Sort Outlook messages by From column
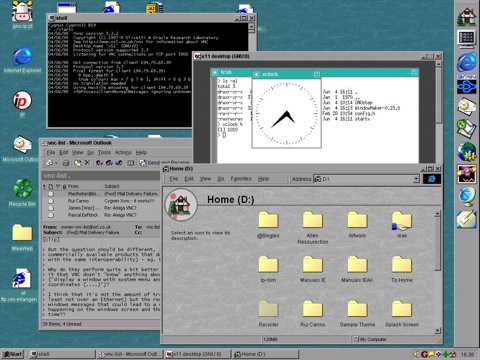480x360 pixels. click(x=85, y=186)
